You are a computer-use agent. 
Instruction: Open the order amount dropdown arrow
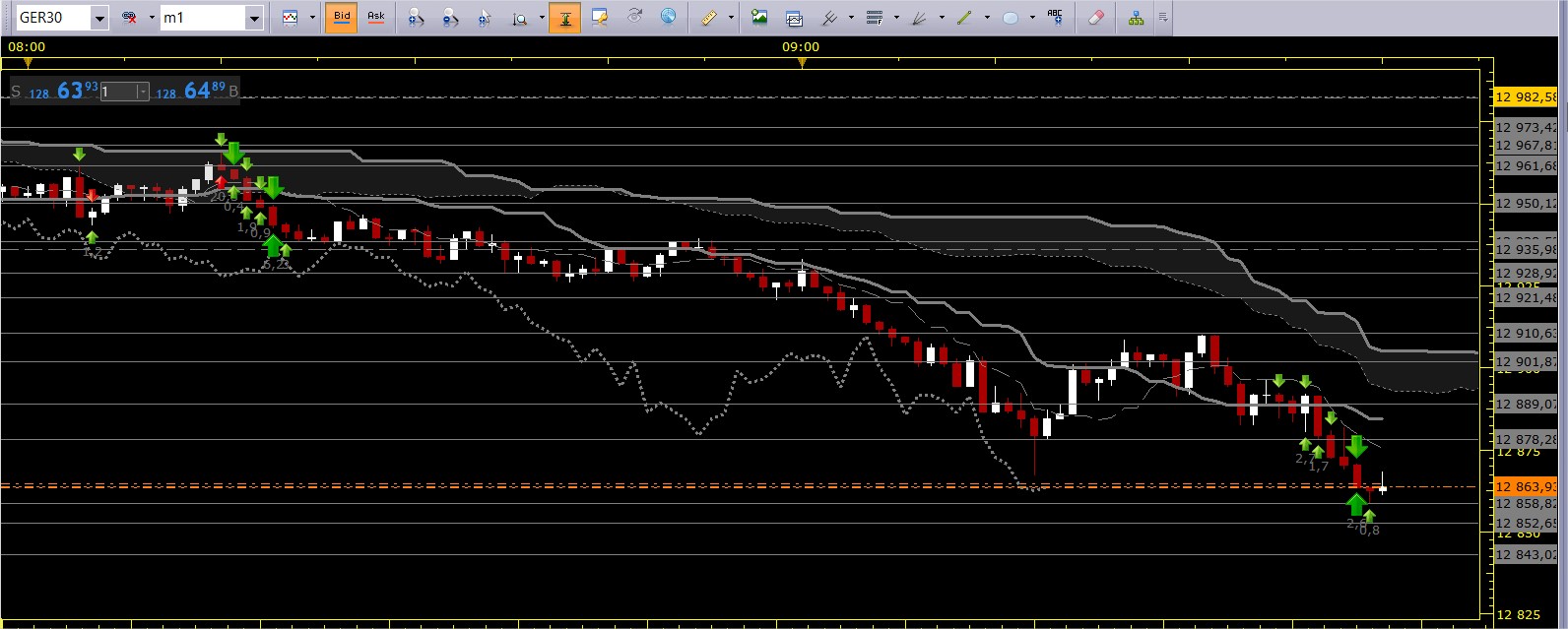coord(143,92)
